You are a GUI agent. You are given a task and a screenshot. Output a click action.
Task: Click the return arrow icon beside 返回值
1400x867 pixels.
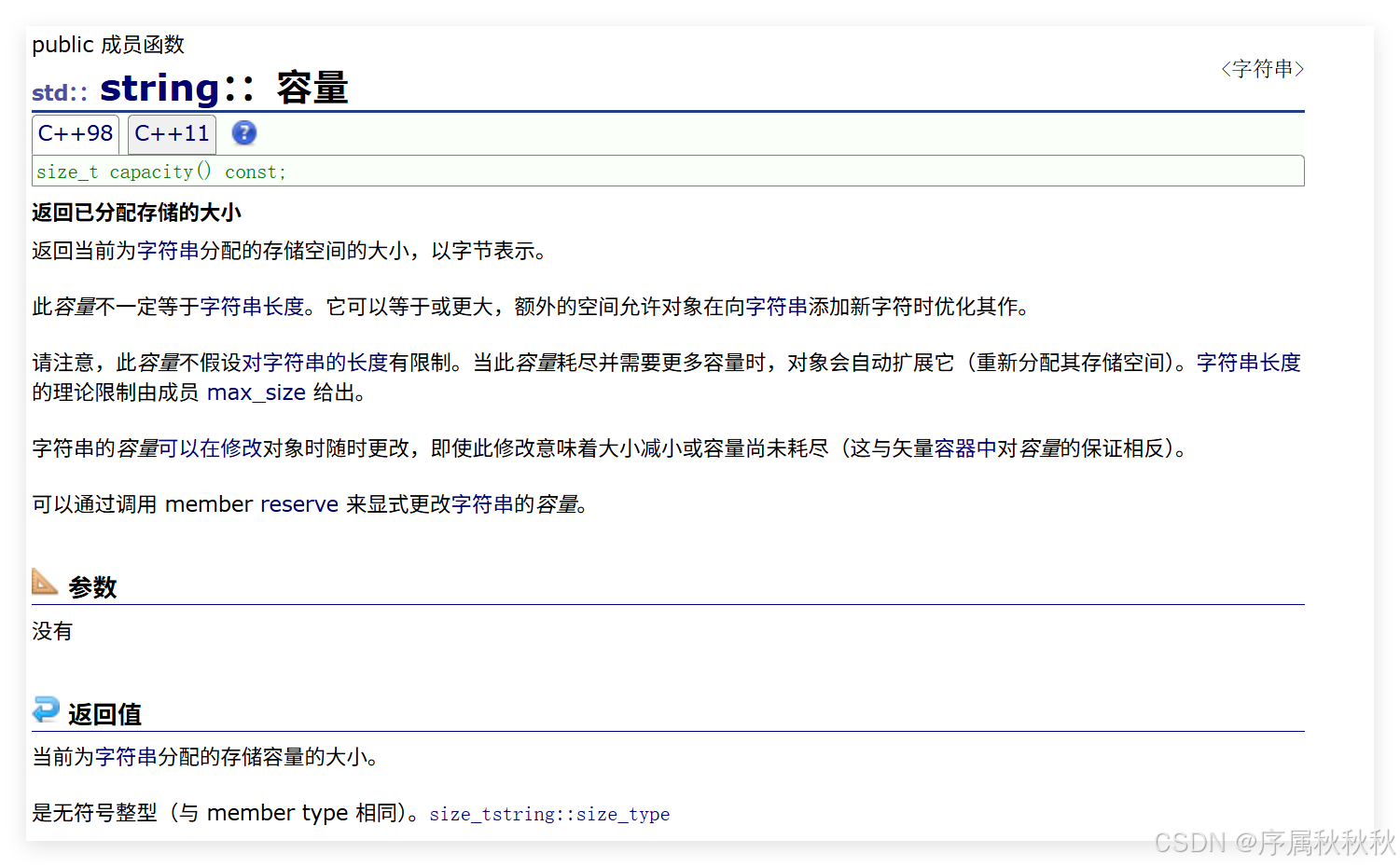coord(46,709)
